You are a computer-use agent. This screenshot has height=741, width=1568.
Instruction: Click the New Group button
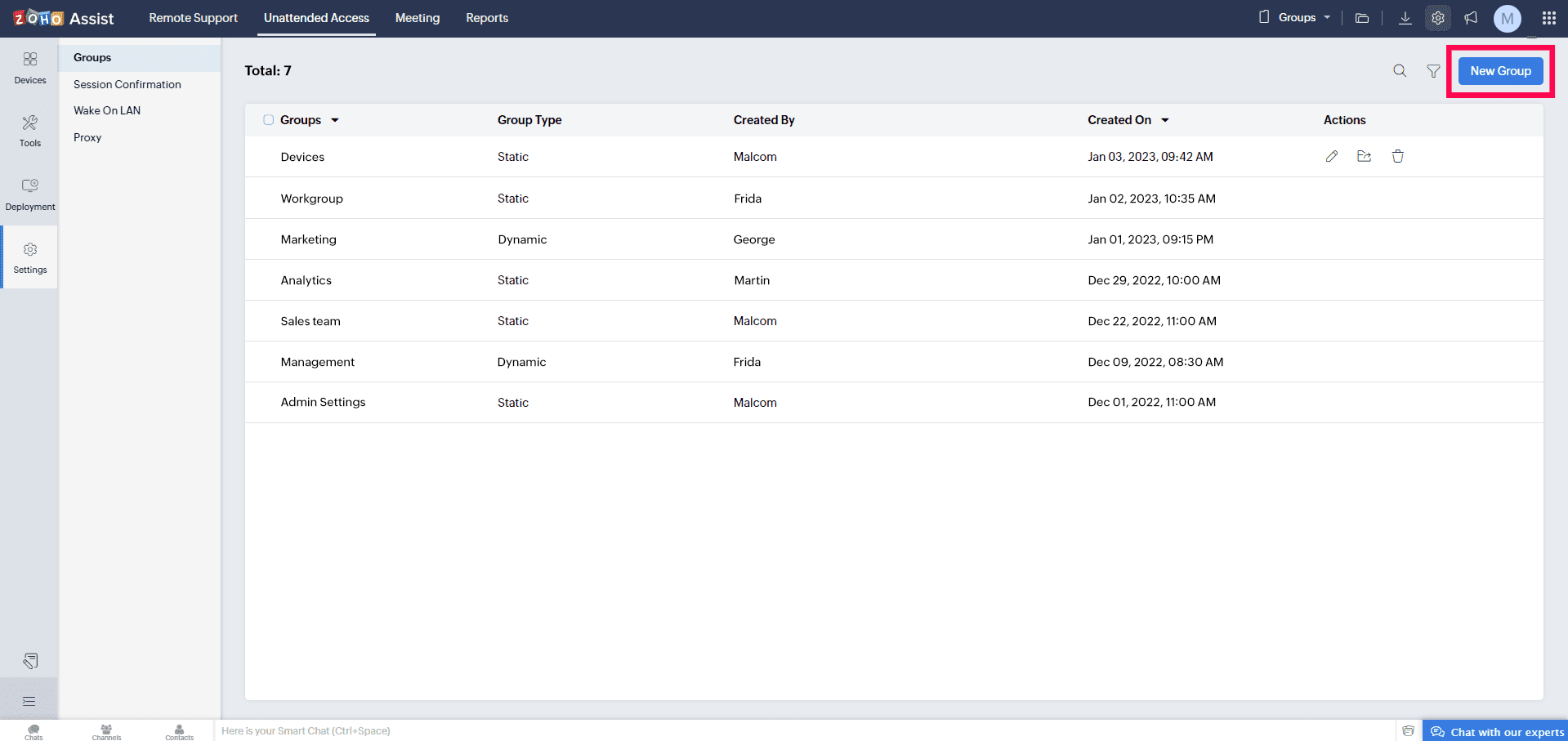click(1500, 71)
